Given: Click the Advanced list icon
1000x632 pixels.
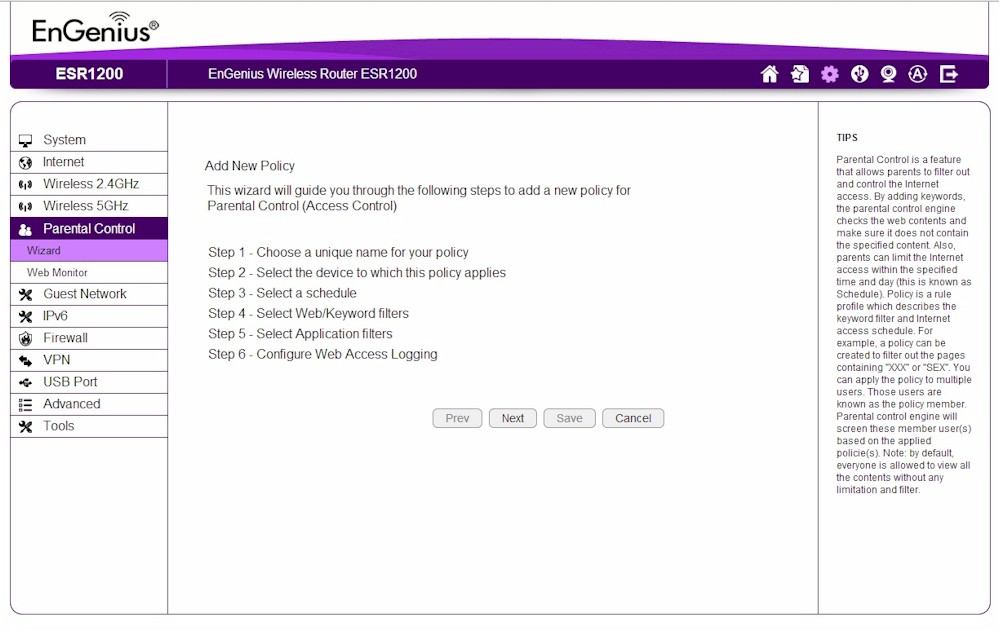Looking at the screenshot, I should (x=26, y=405).
